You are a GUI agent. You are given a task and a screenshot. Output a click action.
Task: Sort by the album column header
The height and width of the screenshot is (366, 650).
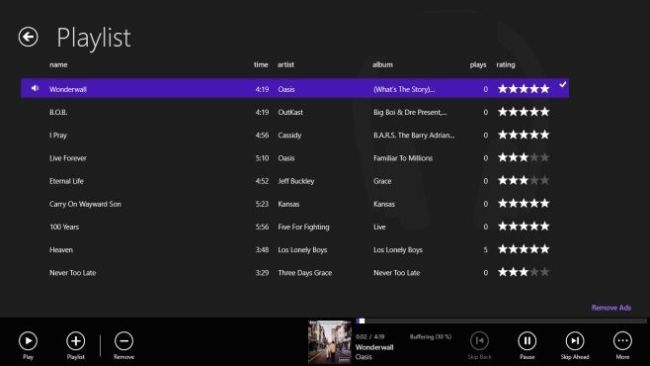click(383, 65)
